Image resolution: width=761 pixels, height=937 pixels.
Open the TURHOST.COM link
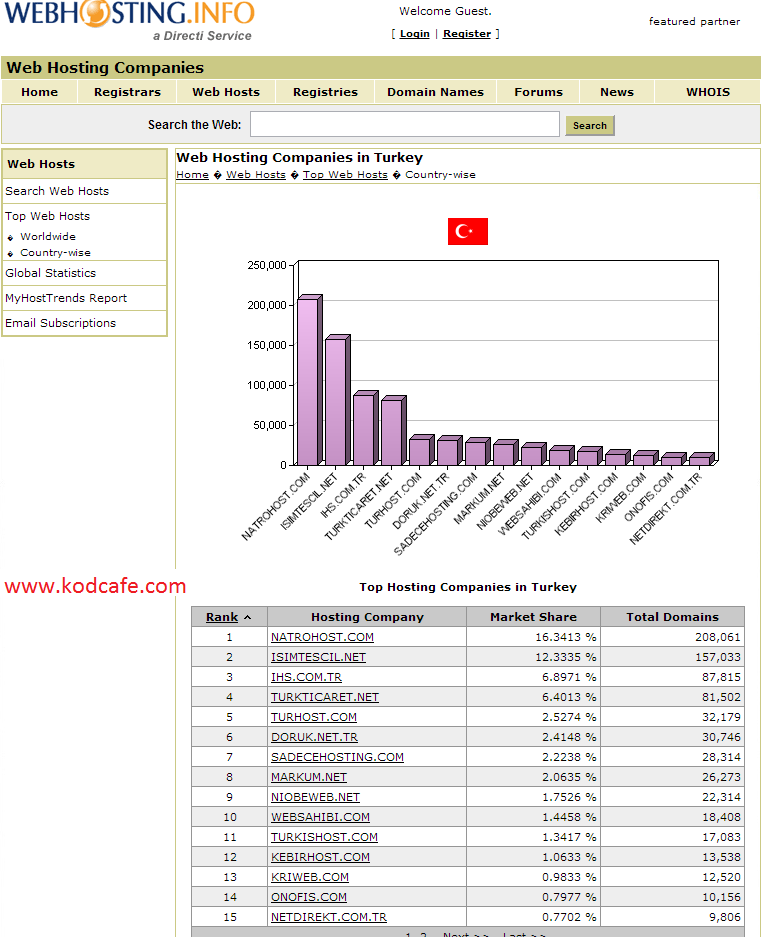(x=314, y=717)
